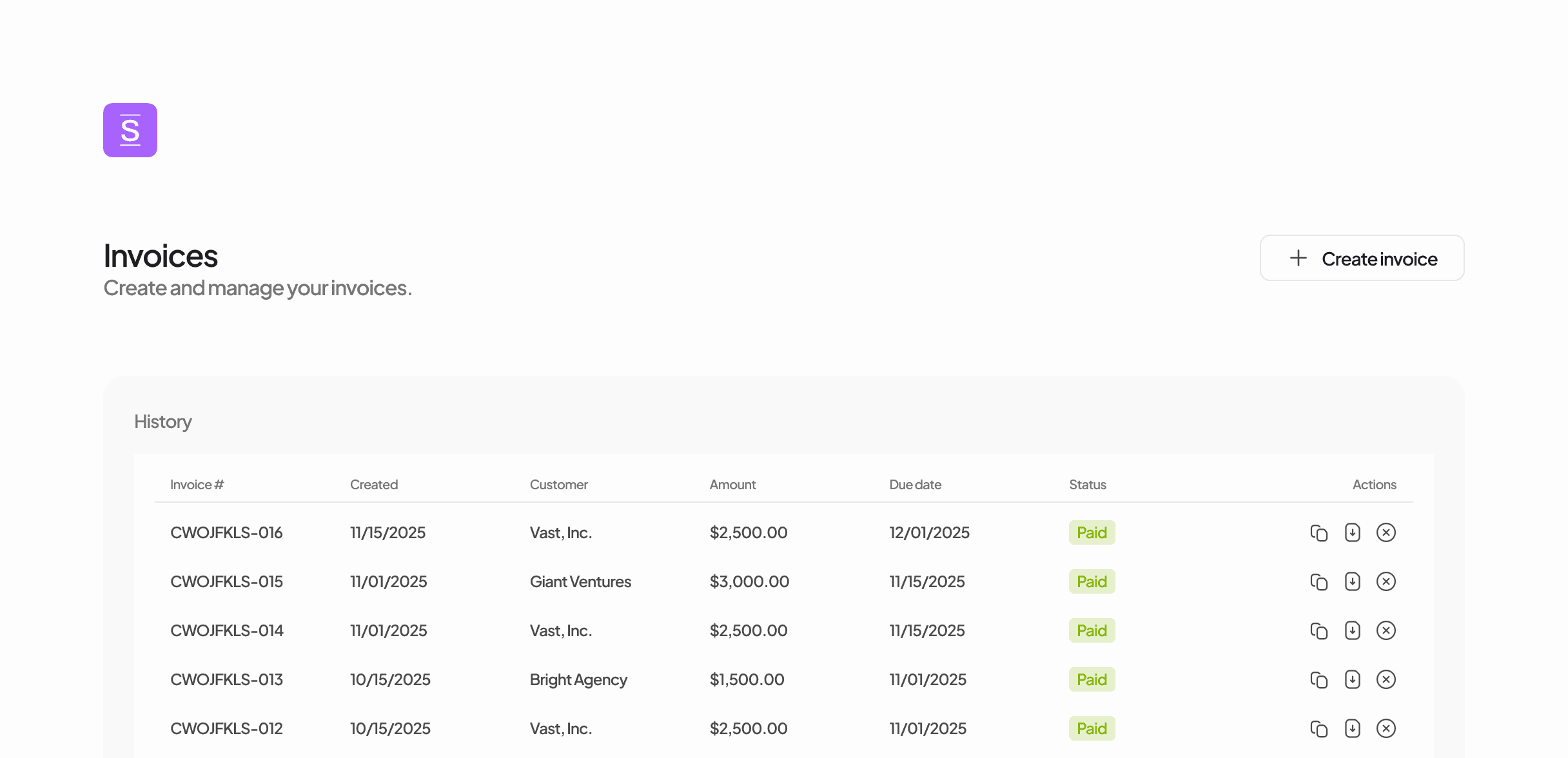
Task: Download invoice CWOJFKLS-014
Action: (1352, 631)
